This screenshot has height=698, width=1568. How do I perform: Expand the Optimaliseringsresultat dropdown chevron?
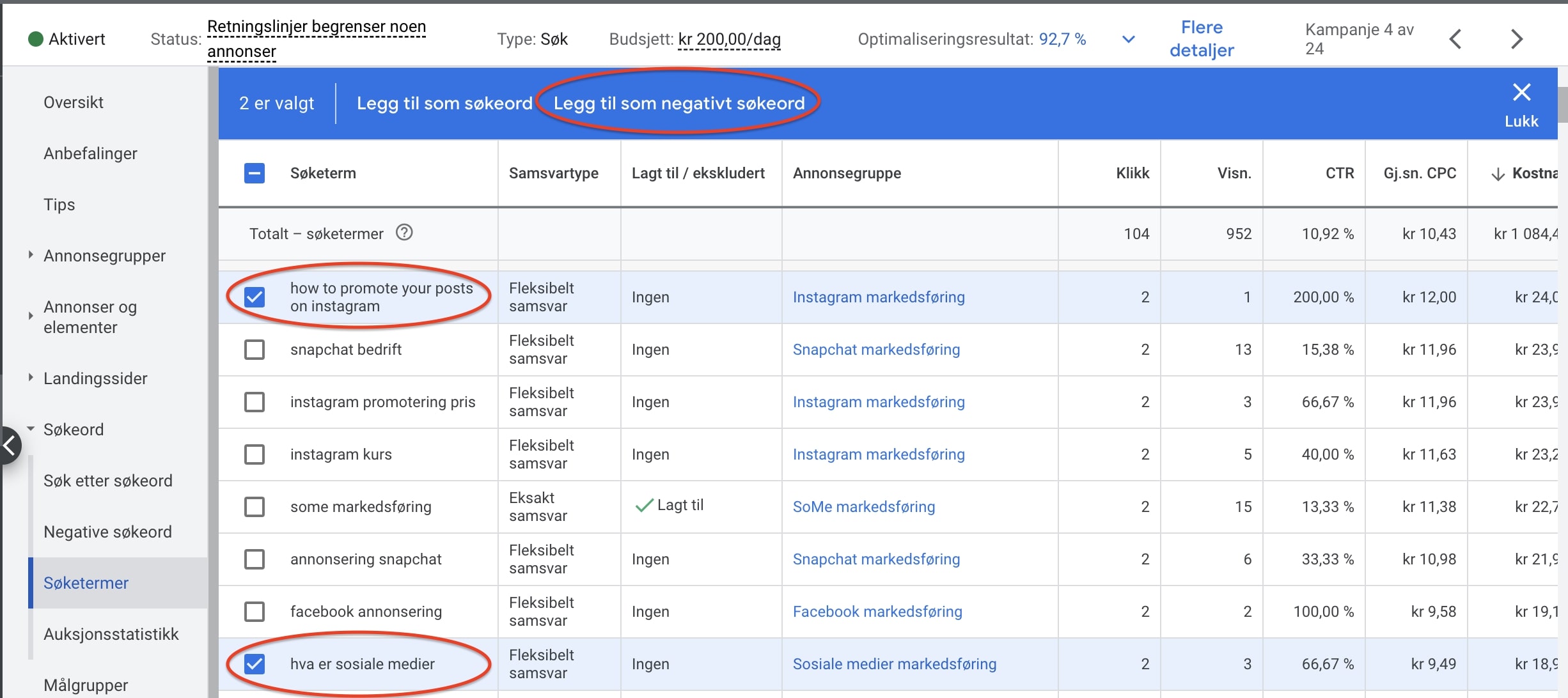click(x=1129, y=40)
